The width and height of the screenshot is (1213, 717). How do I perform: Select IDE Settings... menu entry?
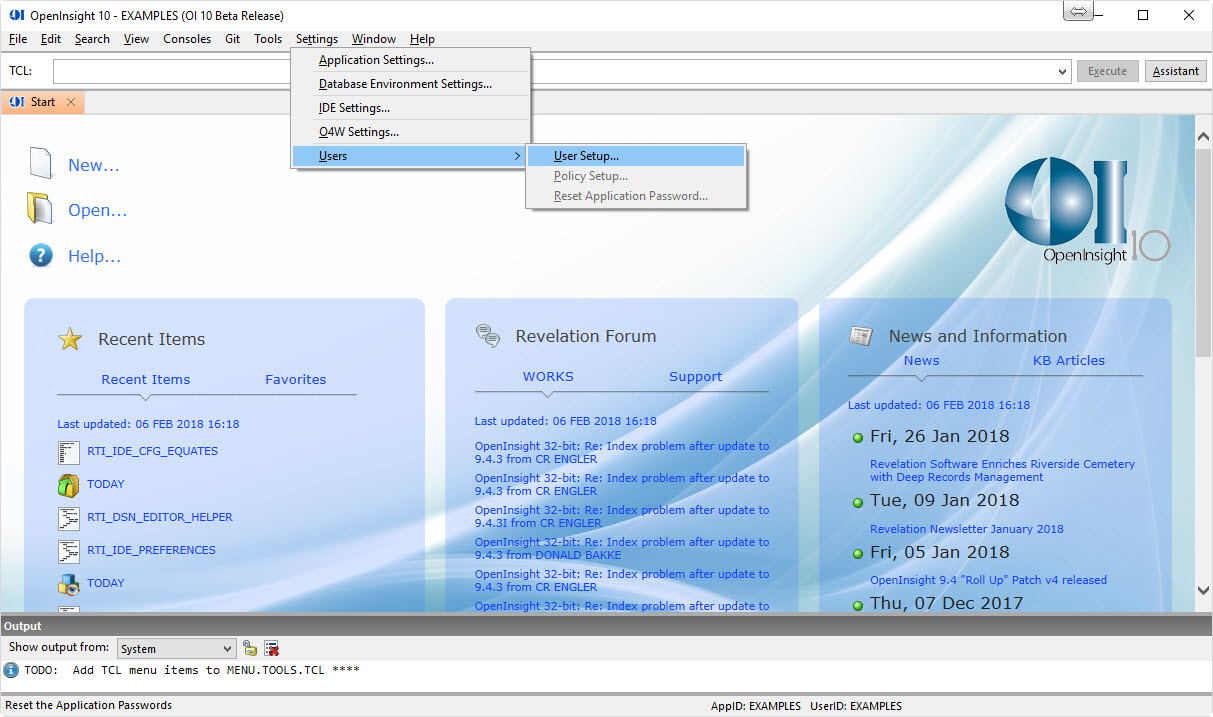click(411, 108)
